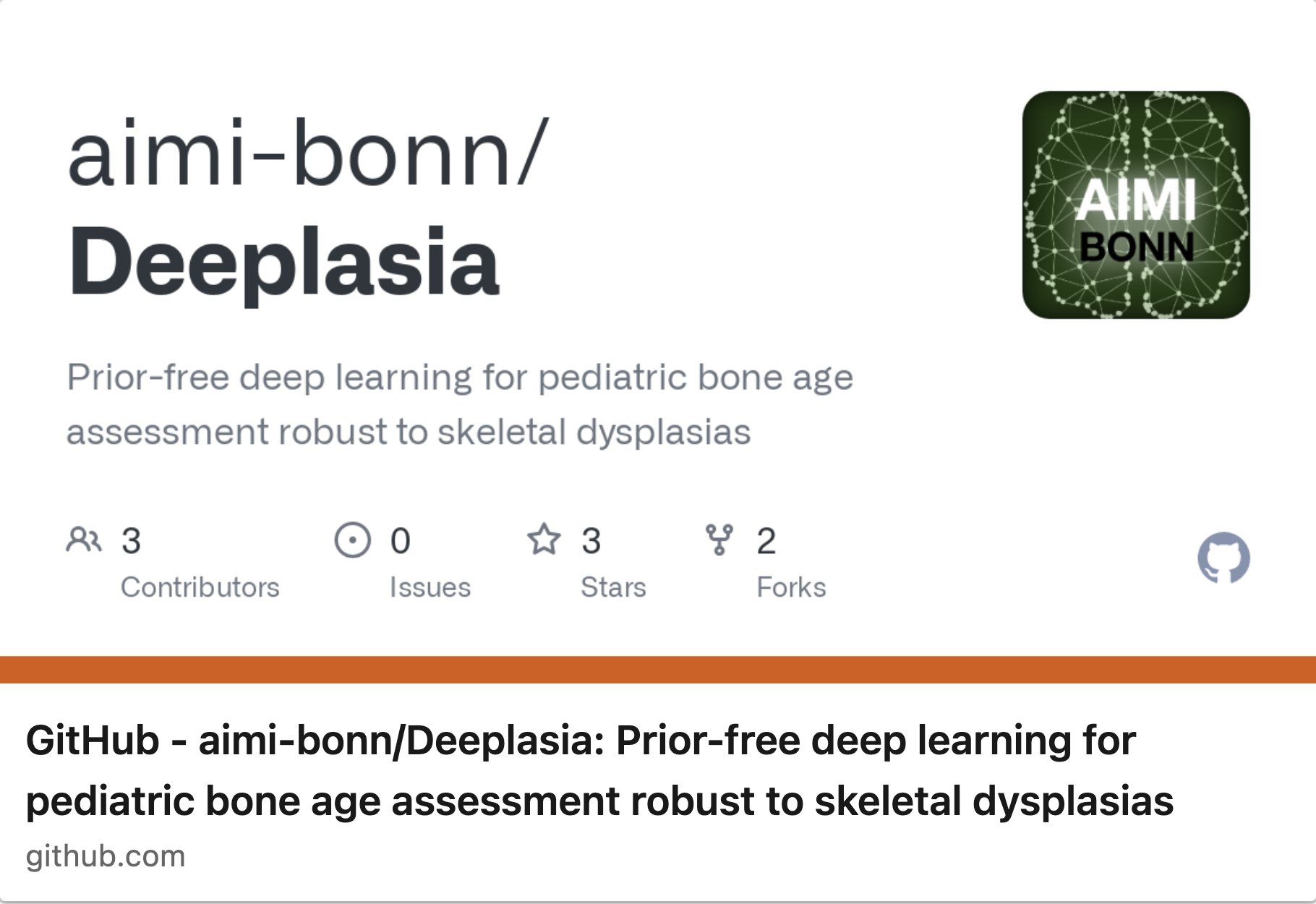Image resolution: width=1316 pixels, height=904 pixels.
Task: Click the fork icon
Action: click(719, 540)
